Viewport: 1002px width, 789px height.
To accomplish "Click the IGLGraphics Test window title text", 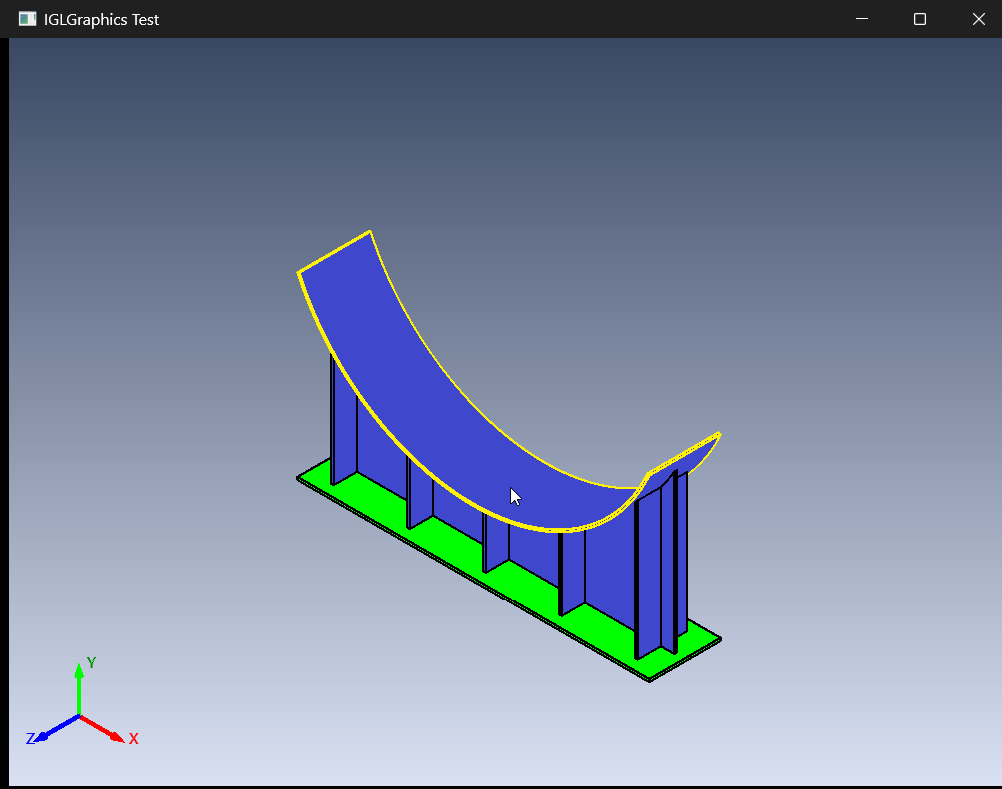I will 101,20.
